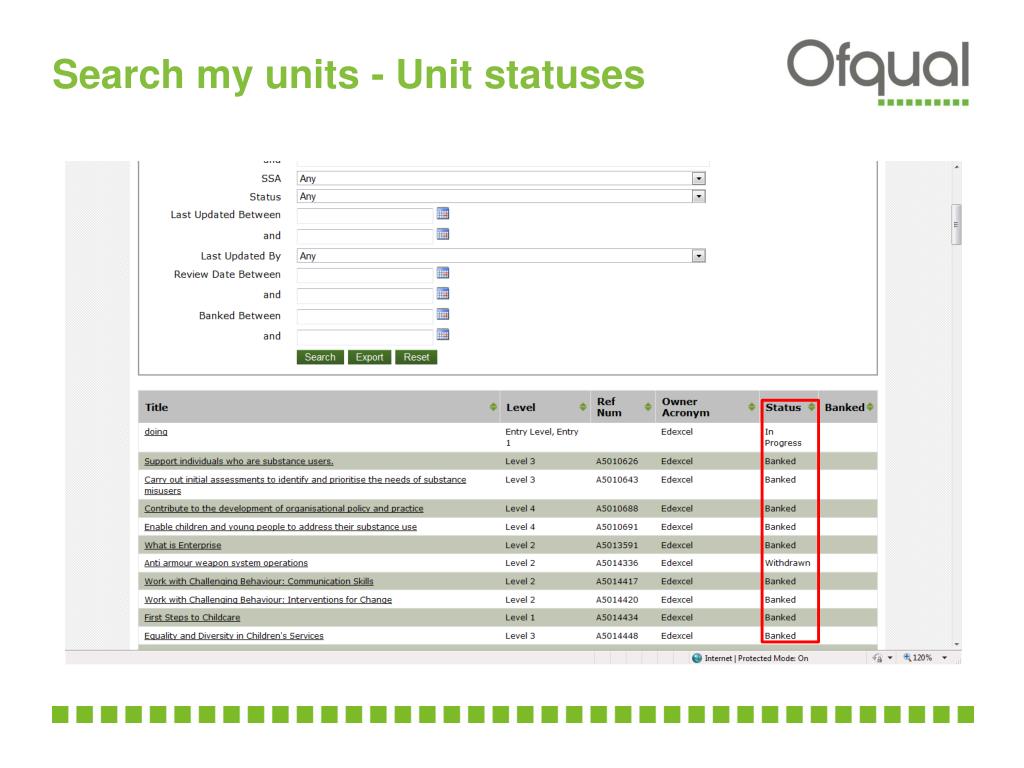Screen dimensions: 1024x768
Task: Open calendar for Review Date Between start
Action: click(443, 273)
